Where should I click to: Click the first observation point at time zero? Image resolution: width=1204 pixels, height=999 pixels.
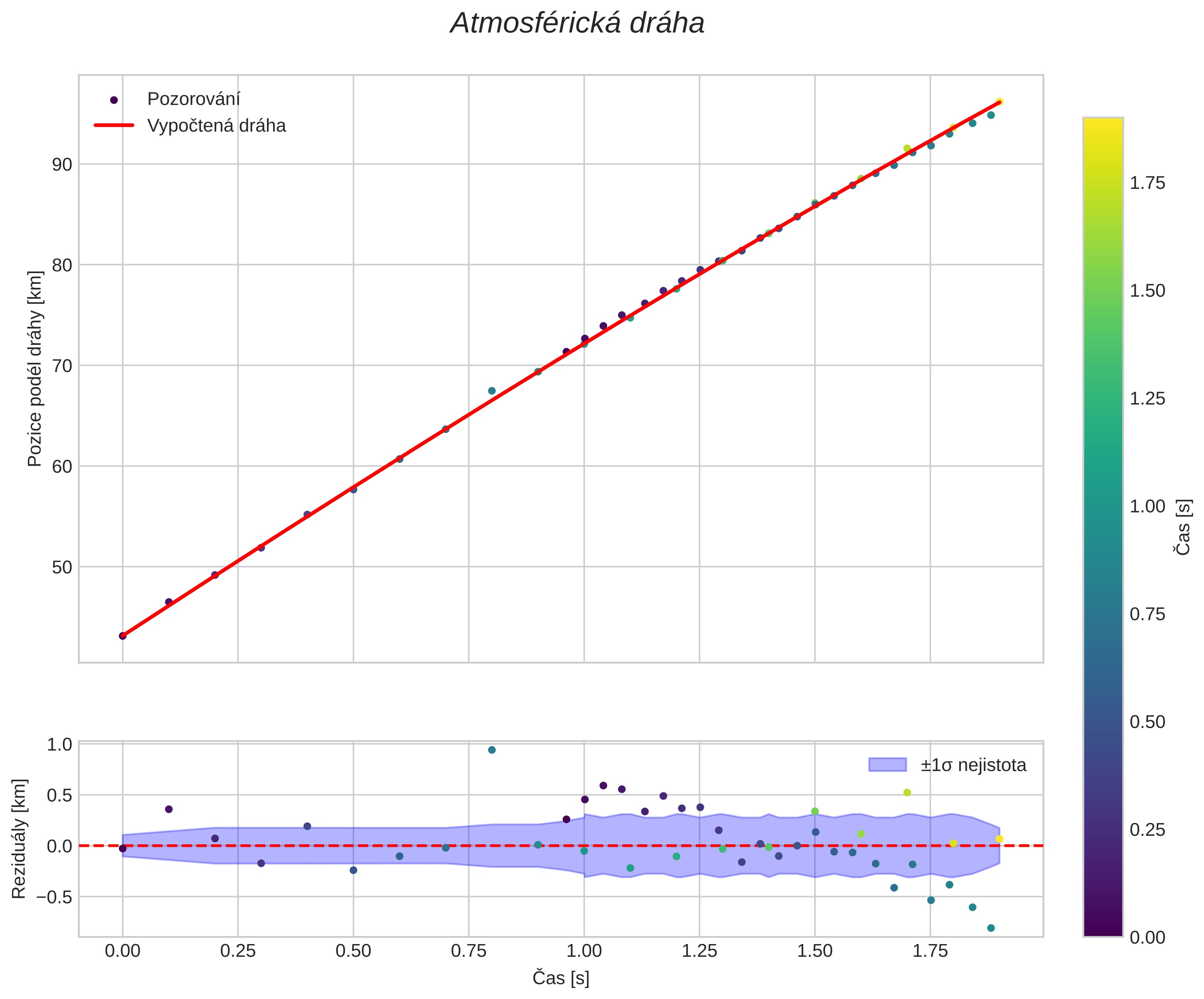pyautogui.click(x=122, y=635)
